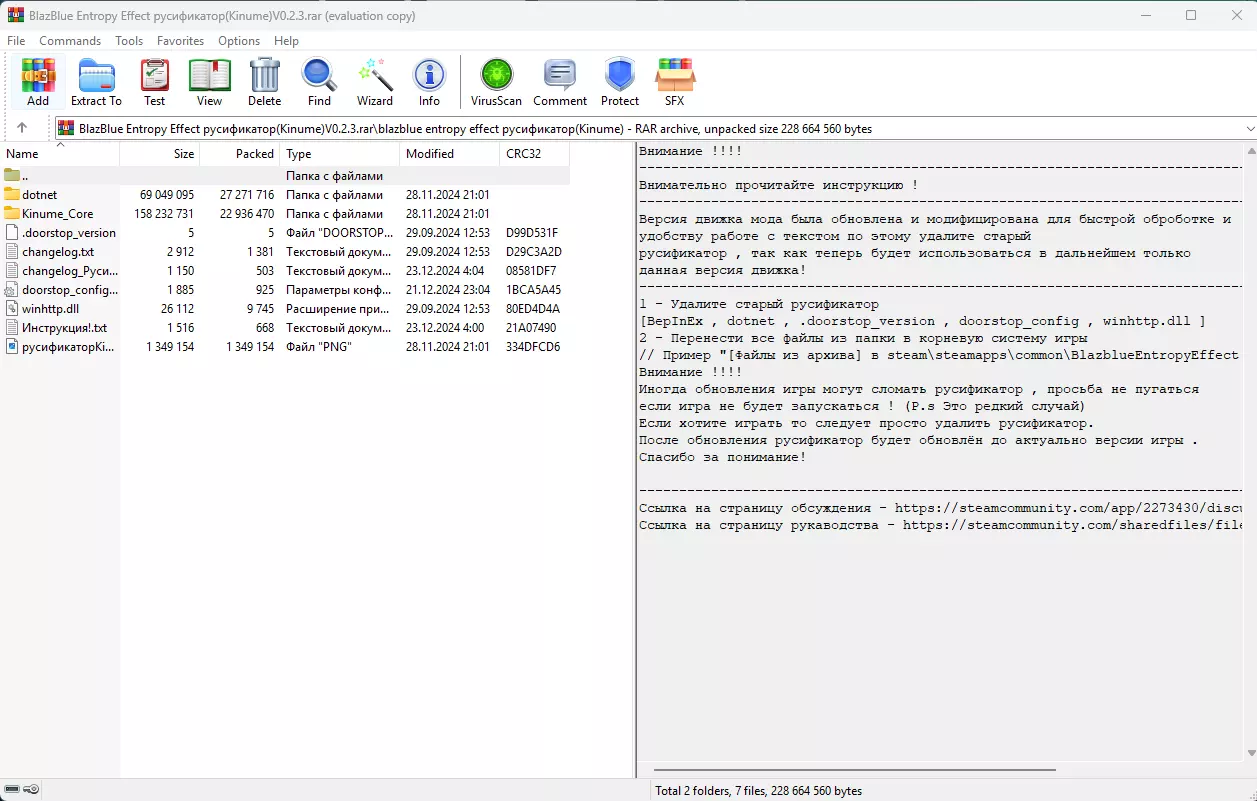Viewport: 1258px width, 801px height.
Task: Click type Файл "PNG" cell
Action: (319, 346)
